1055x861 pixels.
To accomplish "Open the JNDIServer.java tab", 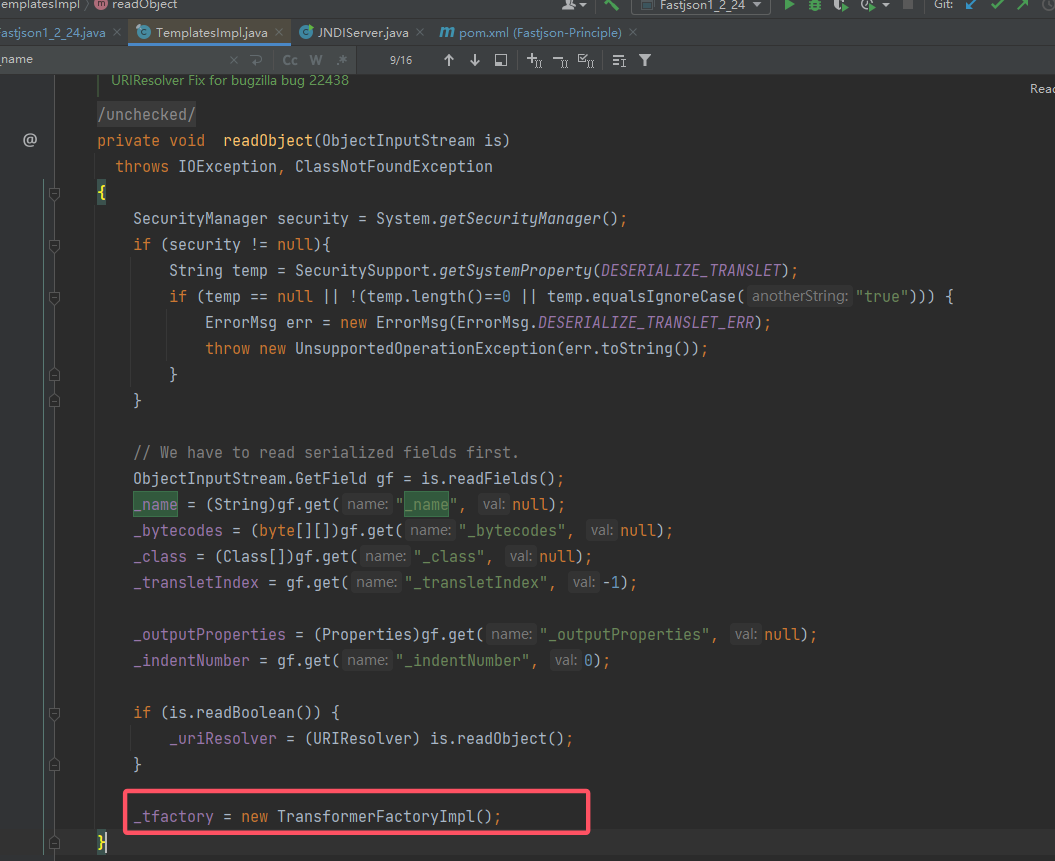I will (363, 32).
